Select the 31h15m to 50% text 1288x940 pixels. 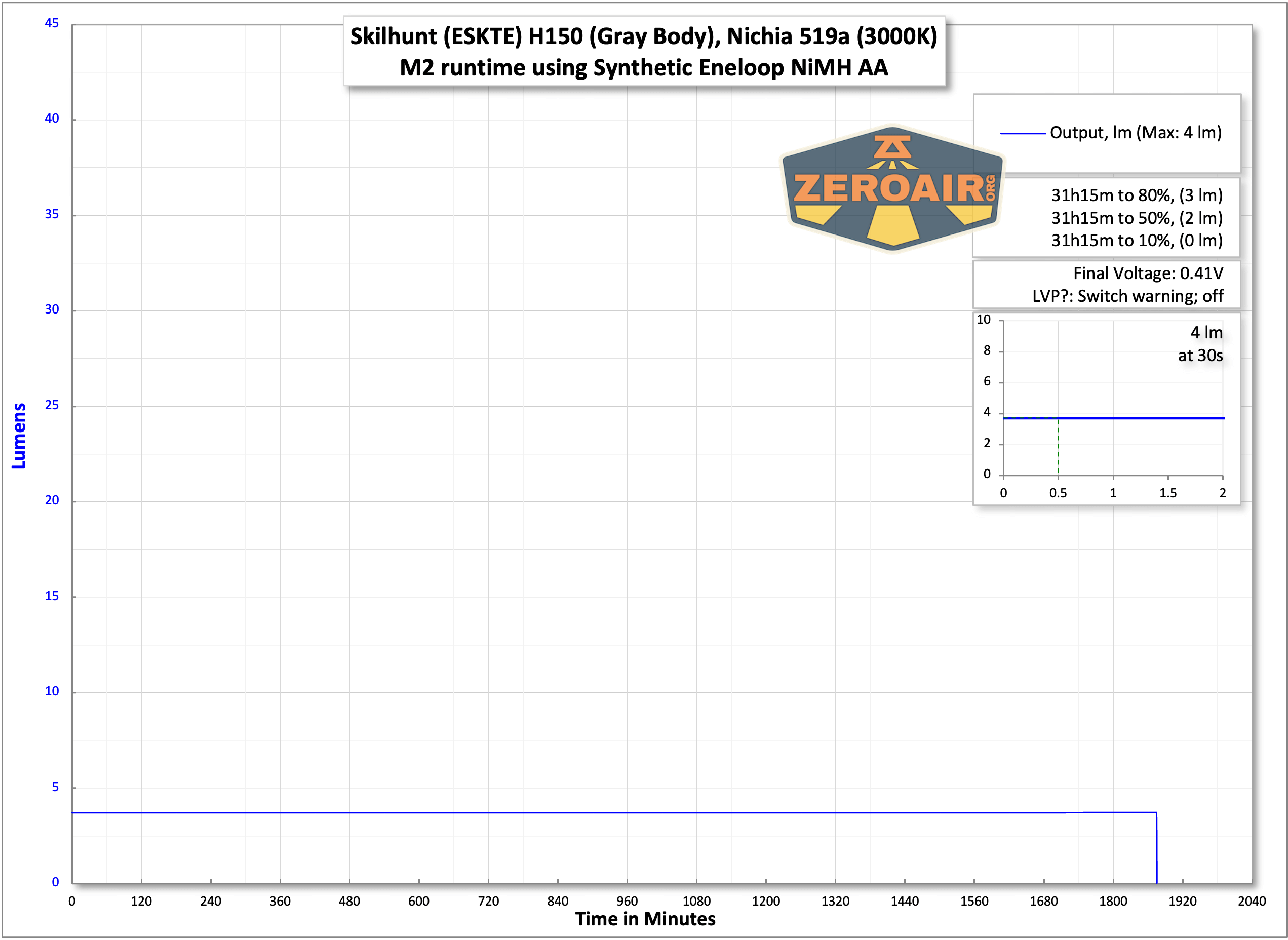coord(1136,218)
